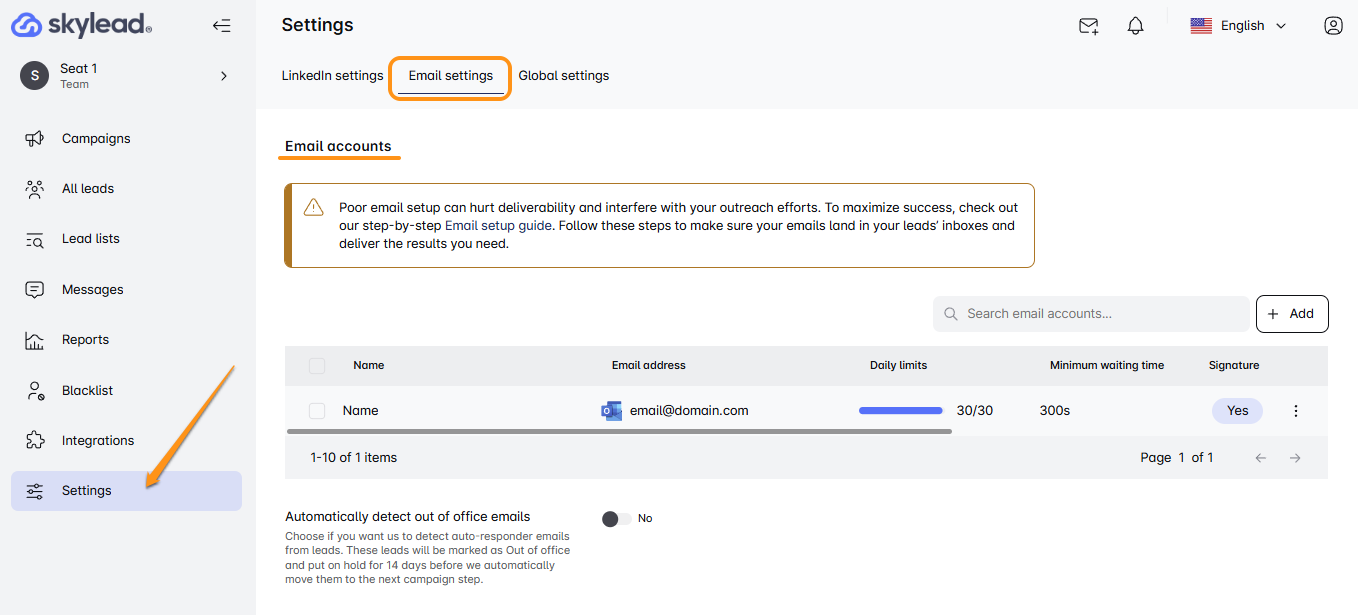Open the Campaigns megaphone icon
The height and width of the screenshot is (615, 1358).
35,139
